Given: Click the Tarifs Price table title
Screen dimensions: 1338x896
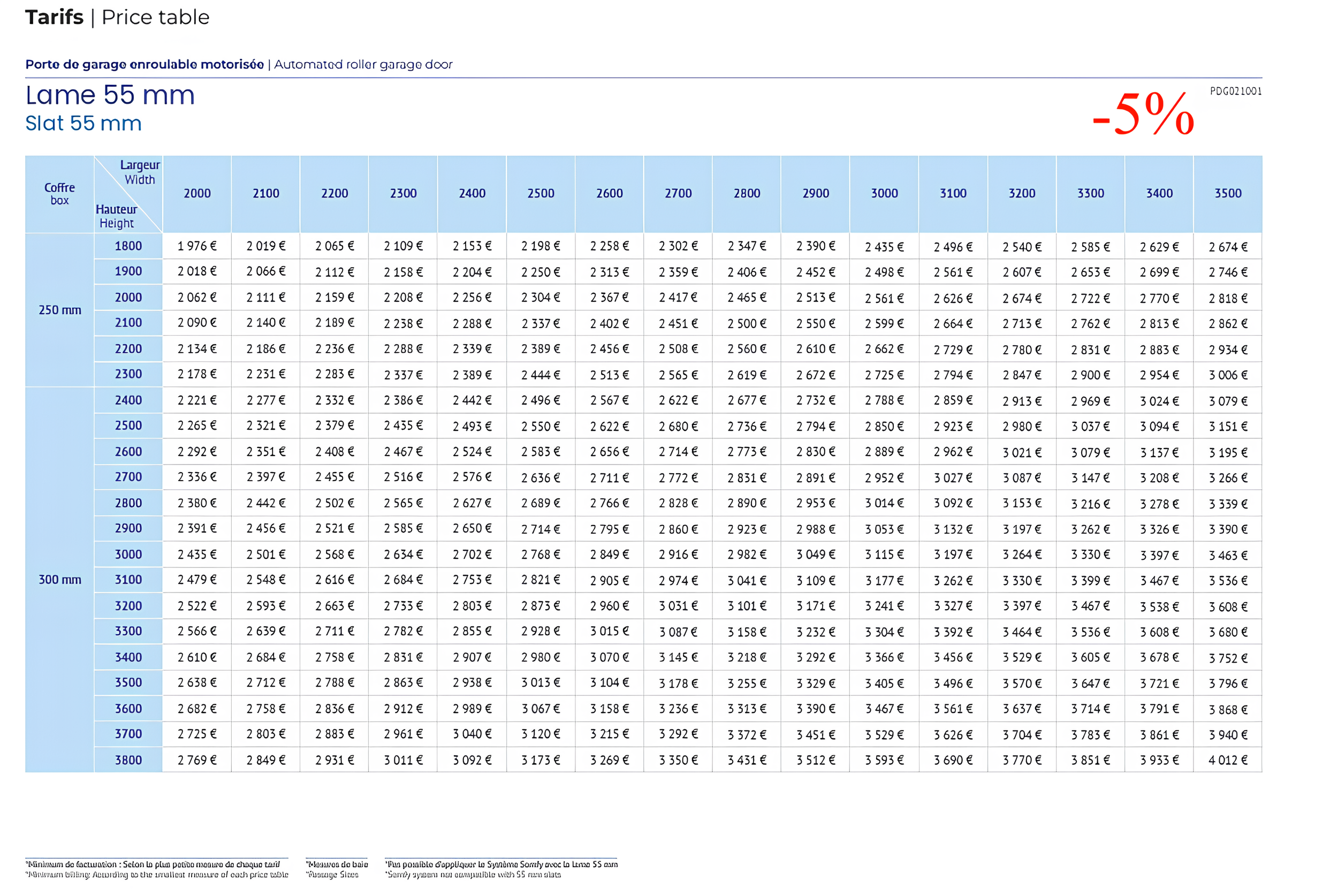Looking at the screenshot, I should click(117, 17).
